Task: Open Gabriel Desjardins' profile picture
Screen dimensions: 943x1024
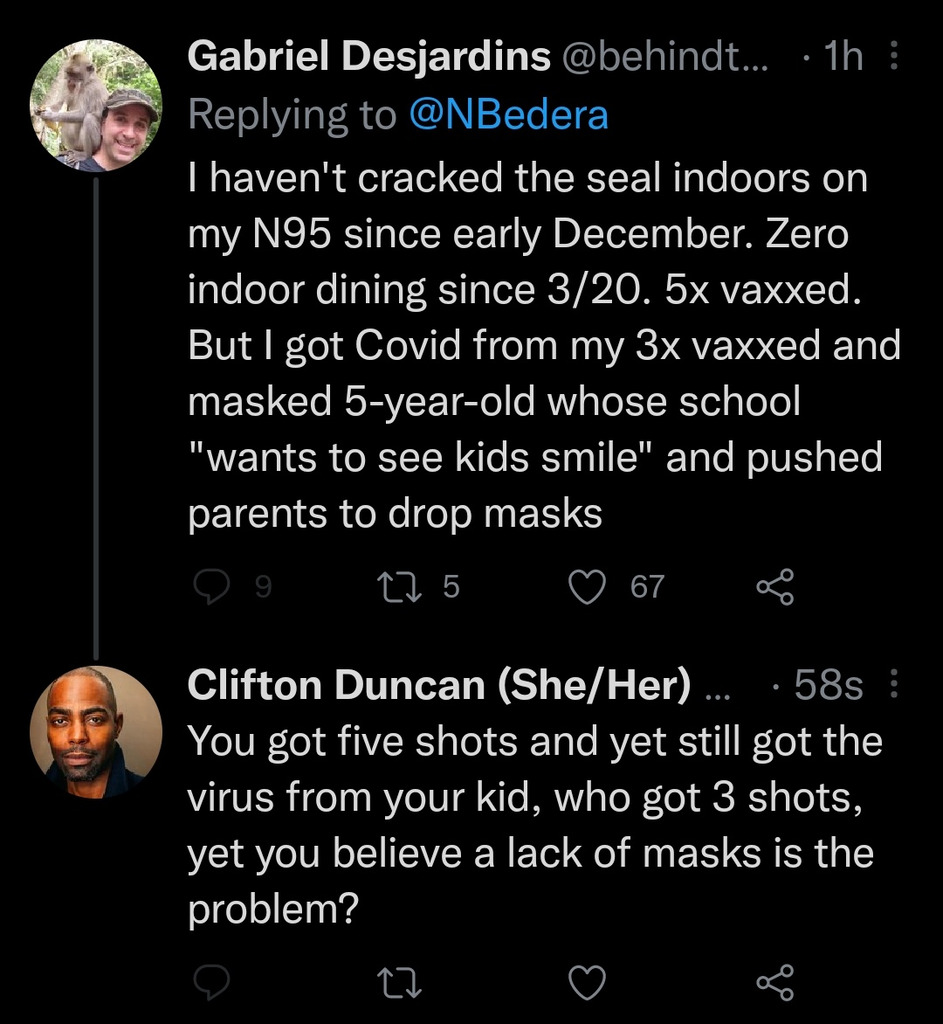Action: 95,107
